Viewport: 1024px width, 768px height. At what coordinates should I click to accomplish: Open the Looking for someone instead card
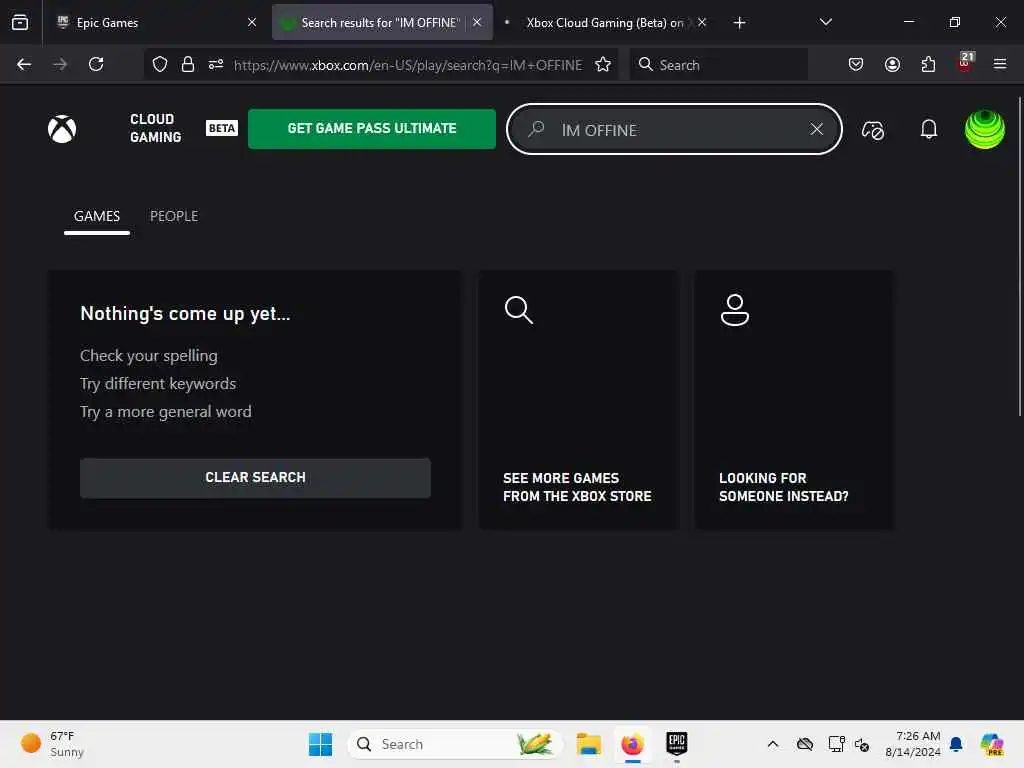click(794, 400)
